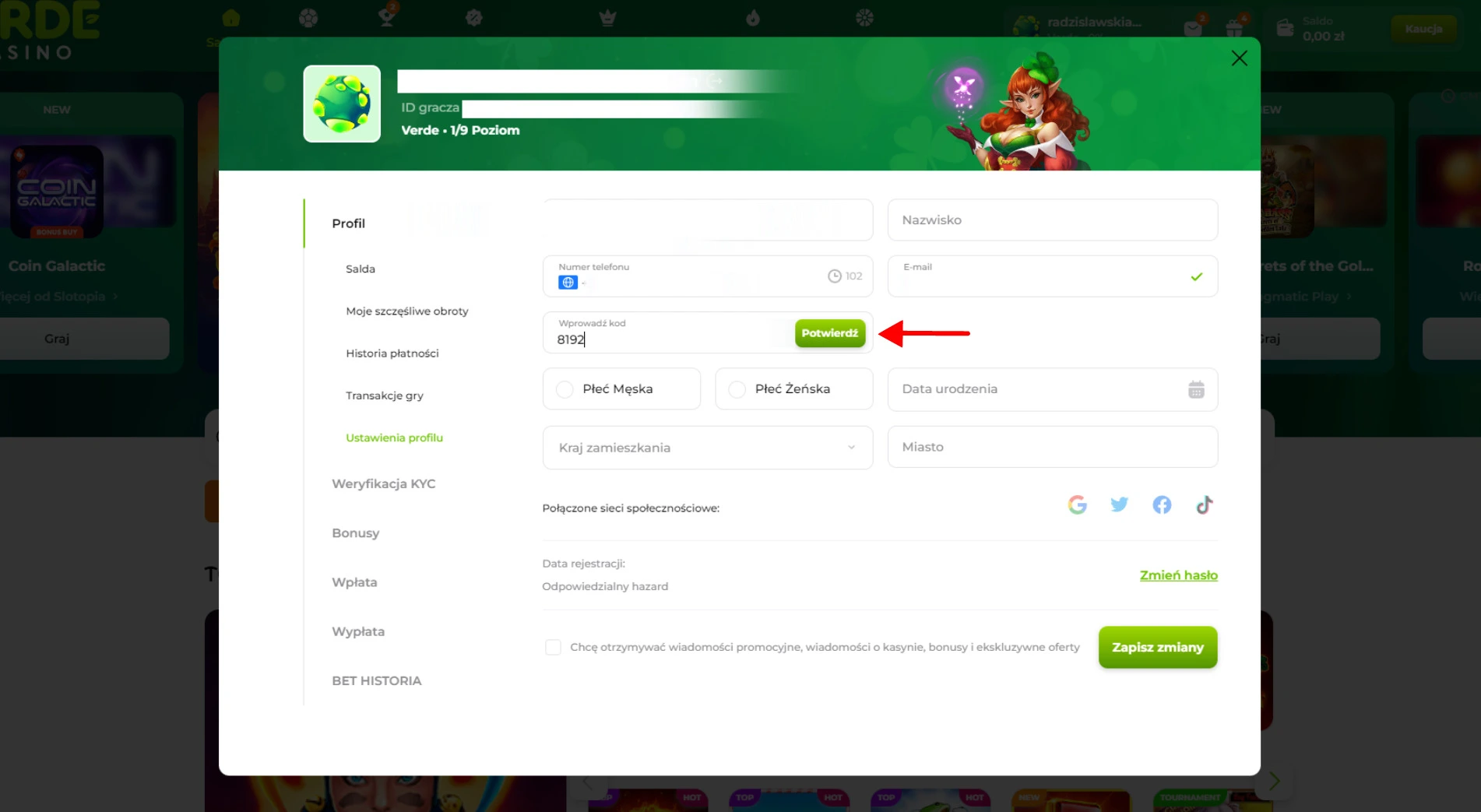This screenshot has width=1481, height=812.
Task: Click the Odpowiedzialny hazard text
Action: click(604, 586)
